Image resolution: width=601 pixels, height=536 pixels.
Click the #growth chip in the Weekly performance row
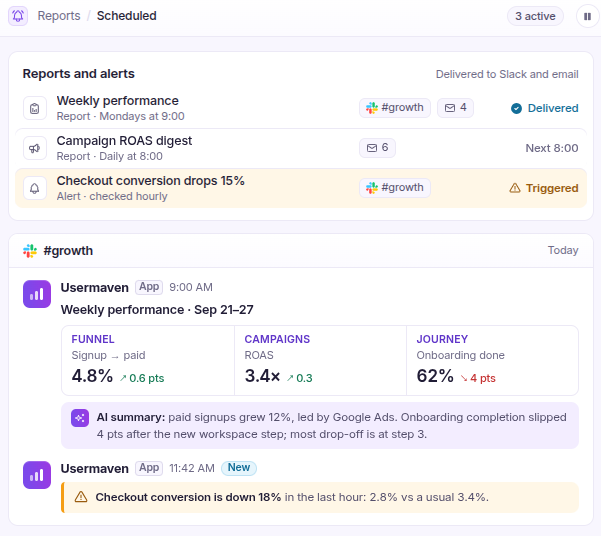coord(395,108)
